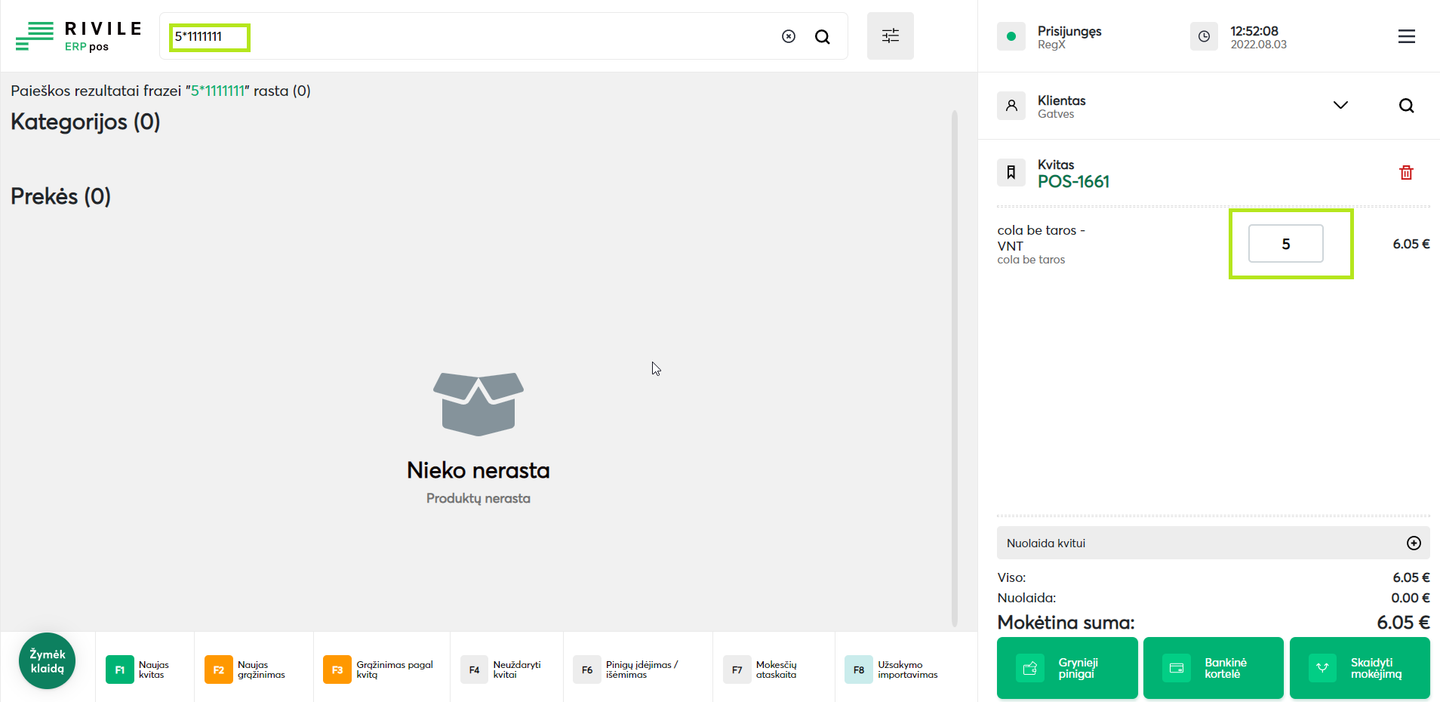This screenshot has width=1440, height=702.
Task: Clear the search field with the X icon
Action: coord(788,37)
